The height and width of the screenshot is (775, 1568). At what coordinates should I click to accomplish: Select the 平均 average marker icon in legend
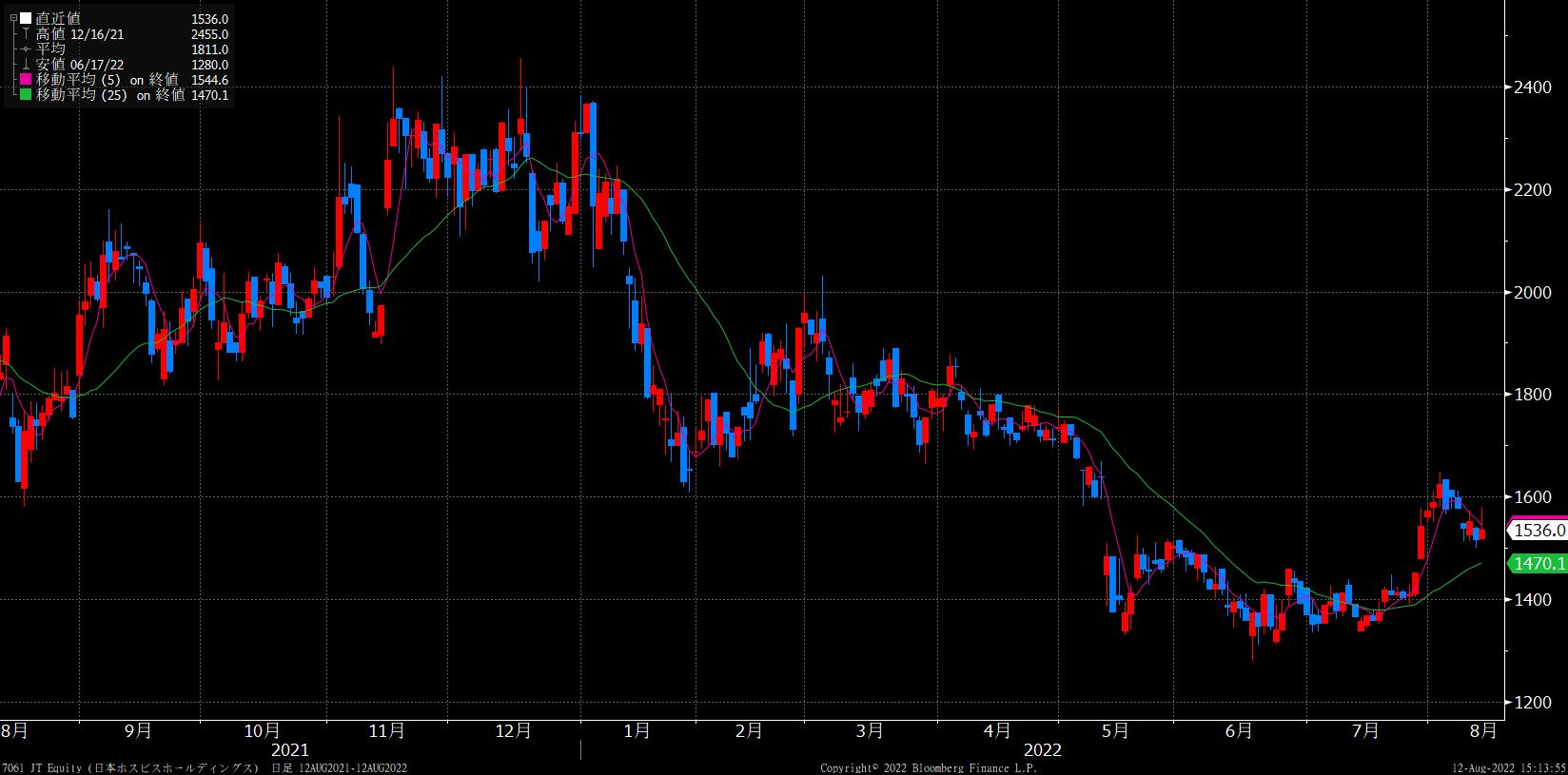pos(26,48)
